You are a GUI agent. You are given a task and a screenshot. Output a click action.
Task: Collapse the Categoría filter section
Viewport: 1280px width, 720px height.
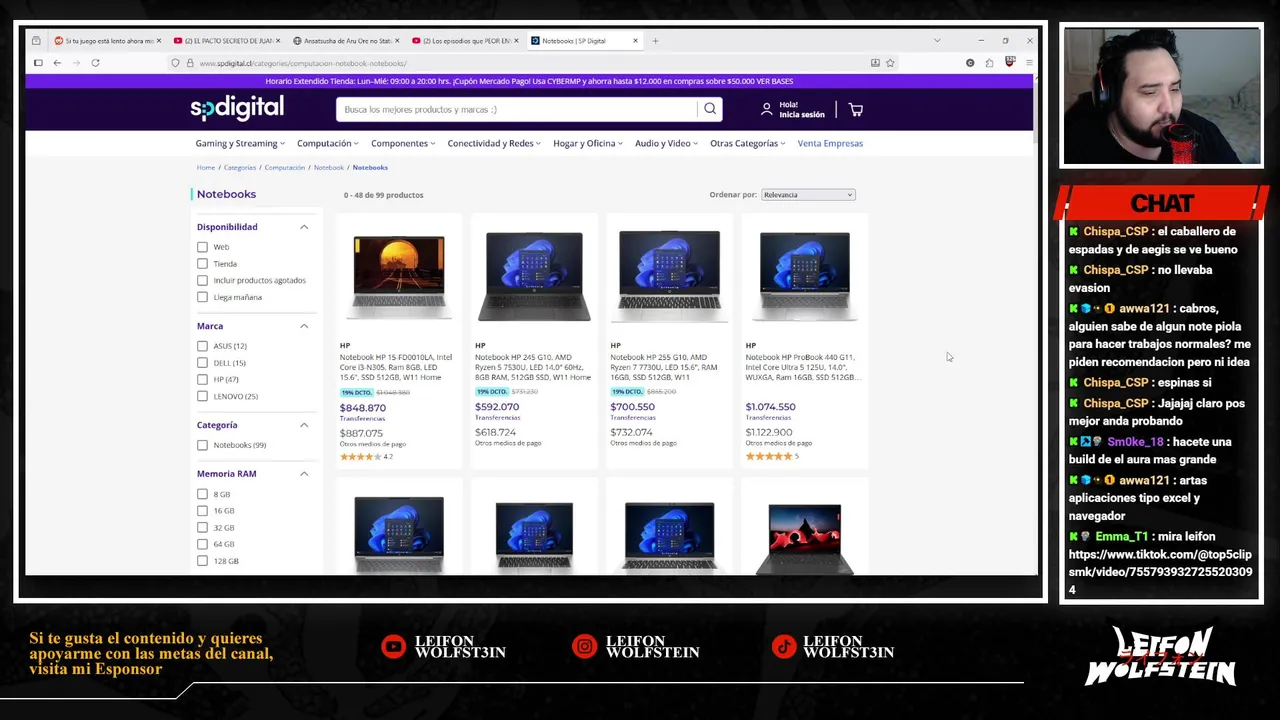304,425
